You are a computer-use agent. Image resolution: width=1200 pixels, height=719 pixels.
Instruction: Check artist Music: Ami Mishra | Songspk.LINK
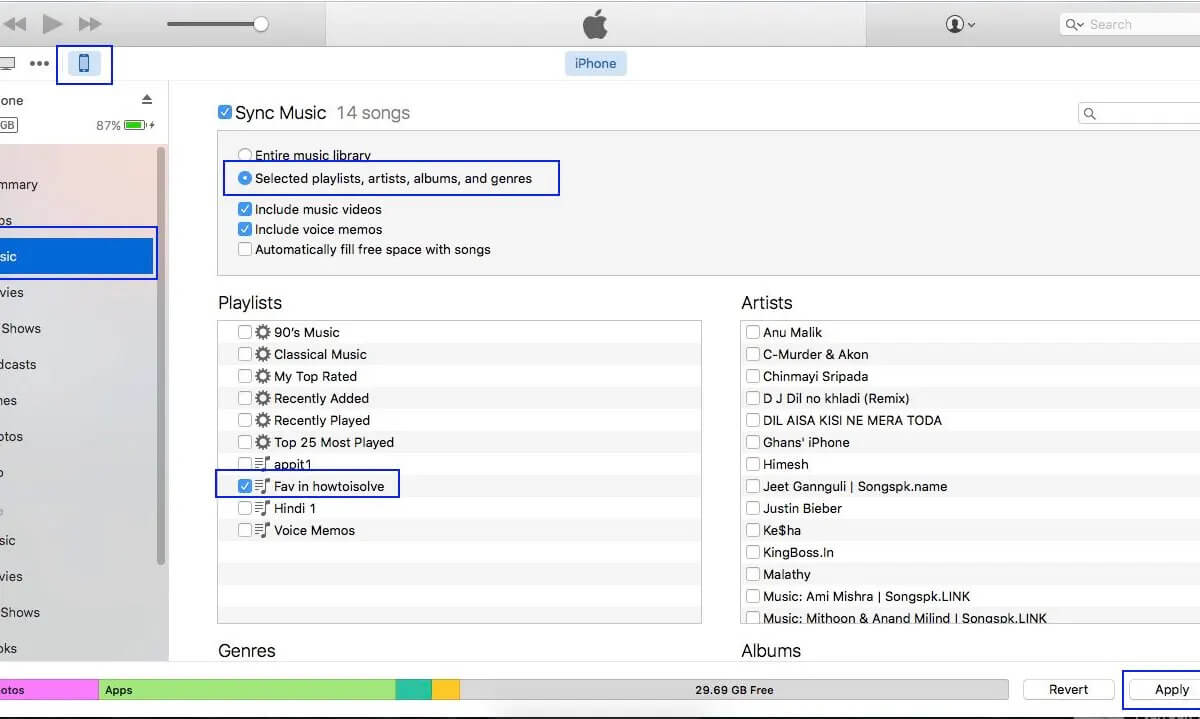(x=753, y=596)
